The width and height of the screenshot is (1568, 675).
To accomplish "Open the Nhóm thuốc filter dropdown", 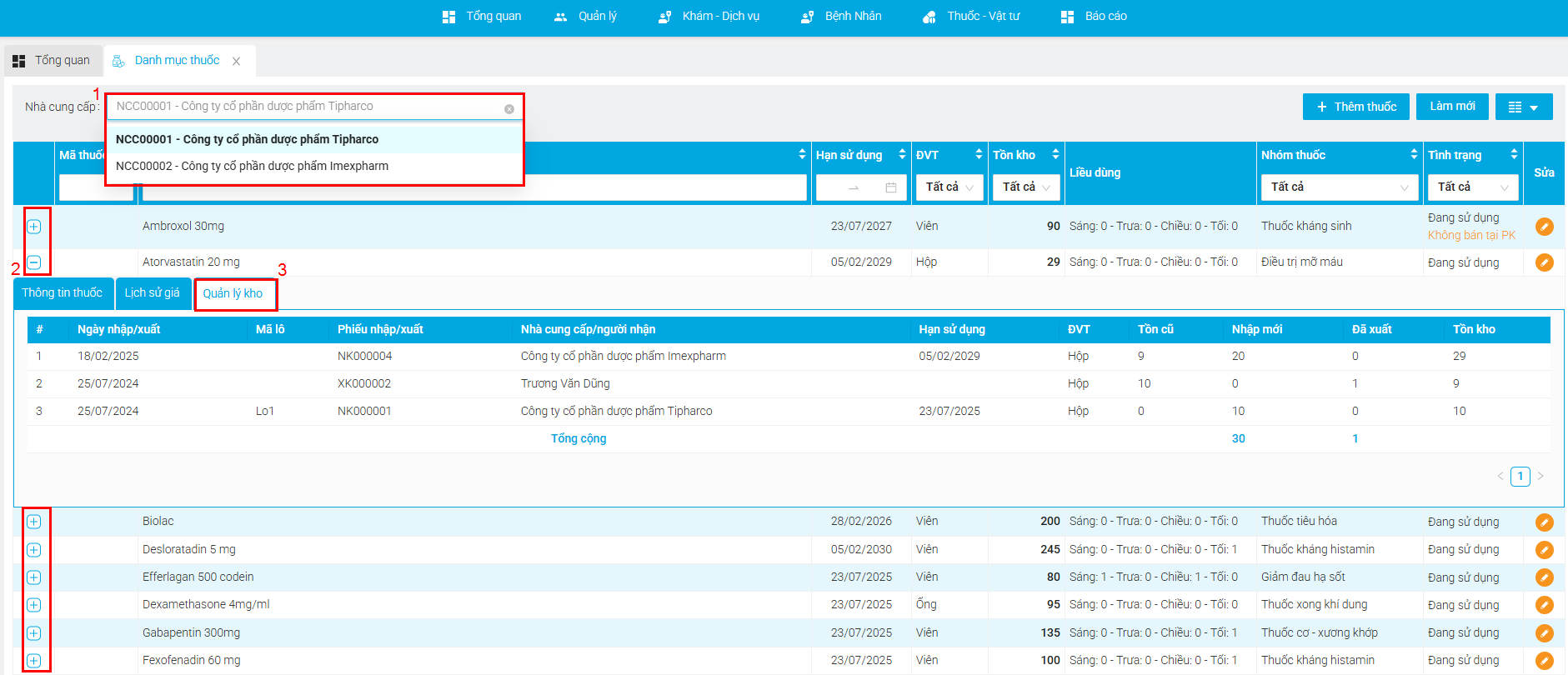I will (1340, 187).
